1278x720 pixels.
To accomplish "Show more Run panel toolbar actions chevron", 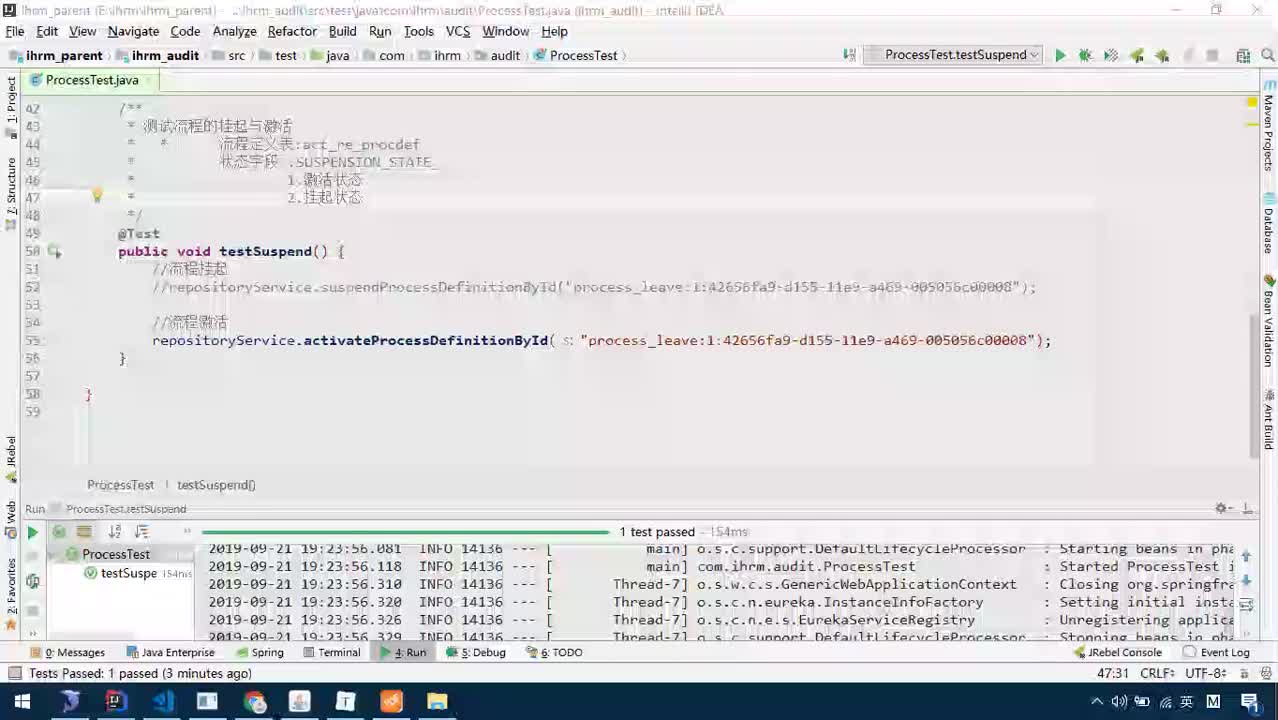I will (x=186, y=532).
